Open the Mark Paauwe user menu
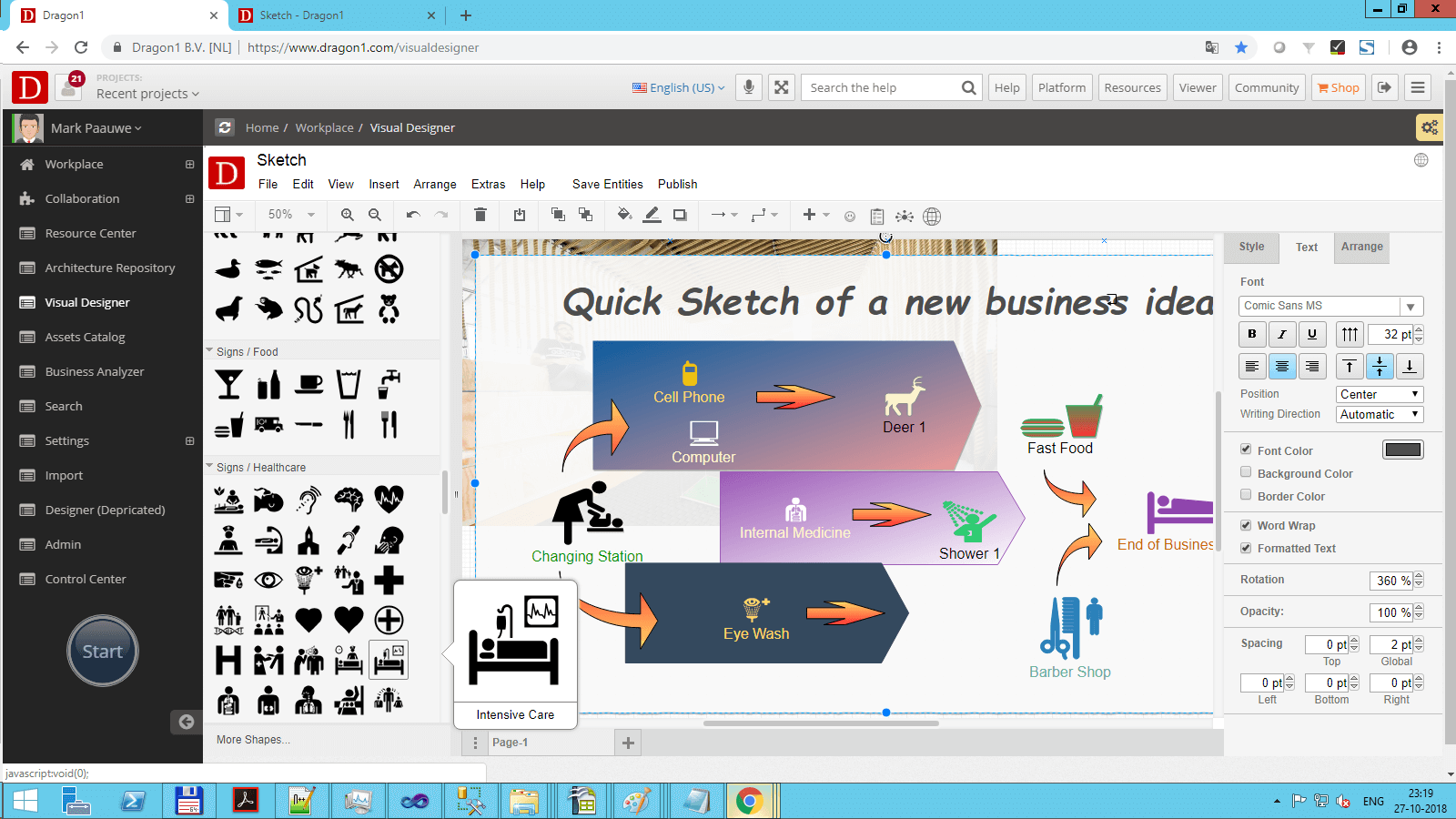 tap(96, 128)
